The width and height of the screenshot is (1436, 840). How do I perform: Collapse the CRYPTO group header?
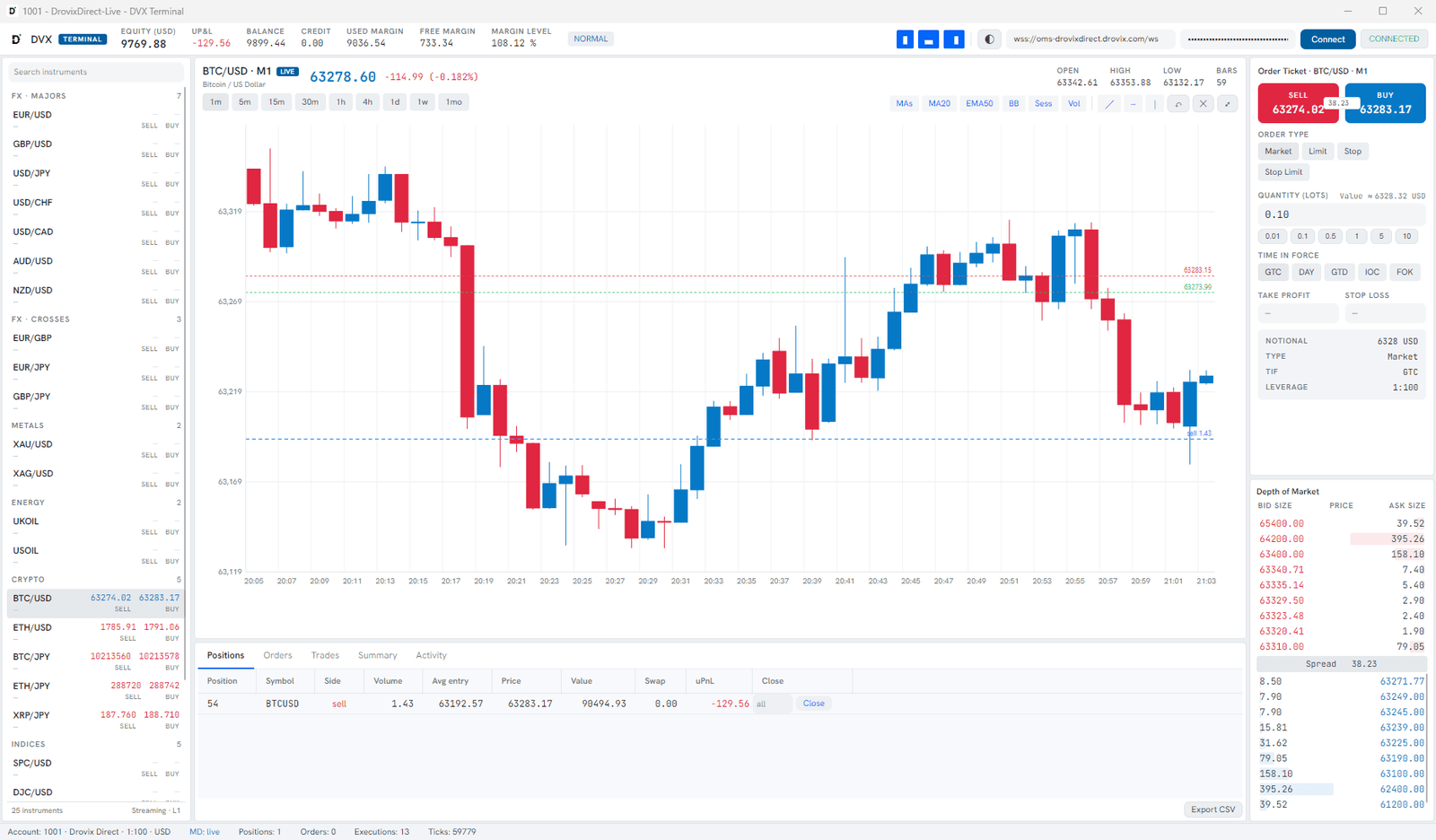(95, 580)
